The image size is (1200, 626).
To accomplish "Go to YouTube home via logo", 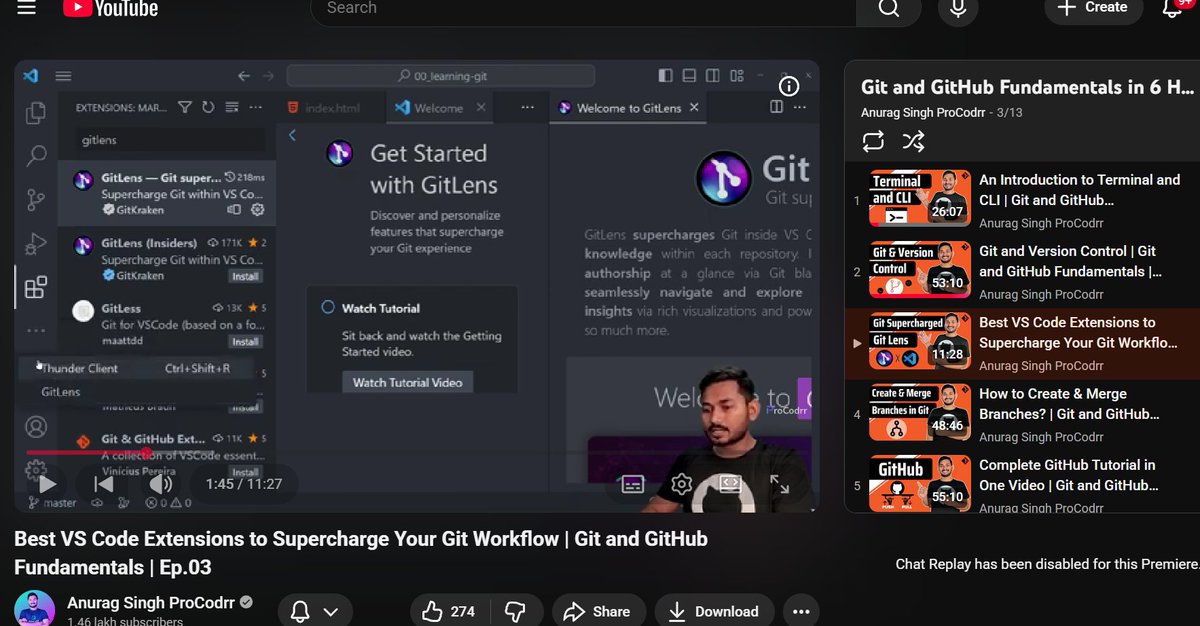I will pyautogui.click(x=110, y=8).
